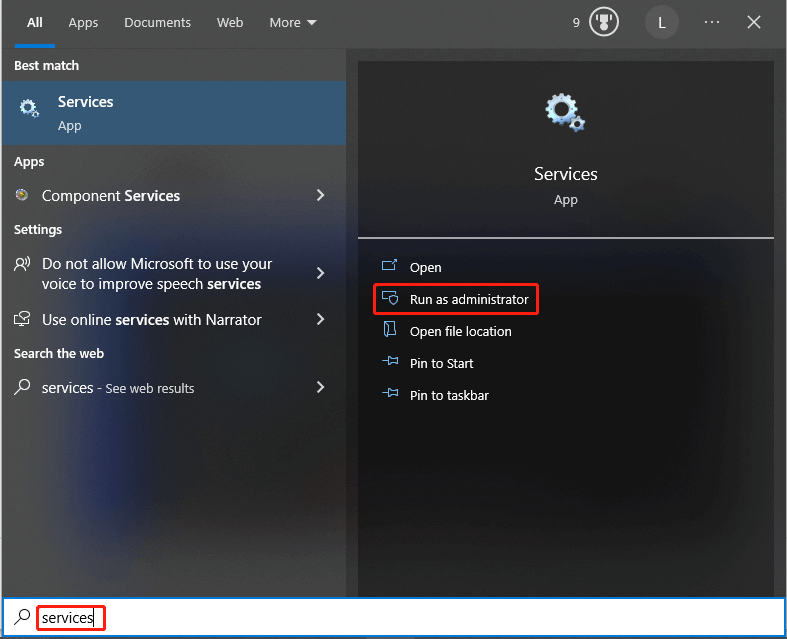Click the Settings section heading
Viewport: 787px width, 639px height.
click(x=38, y=230)
